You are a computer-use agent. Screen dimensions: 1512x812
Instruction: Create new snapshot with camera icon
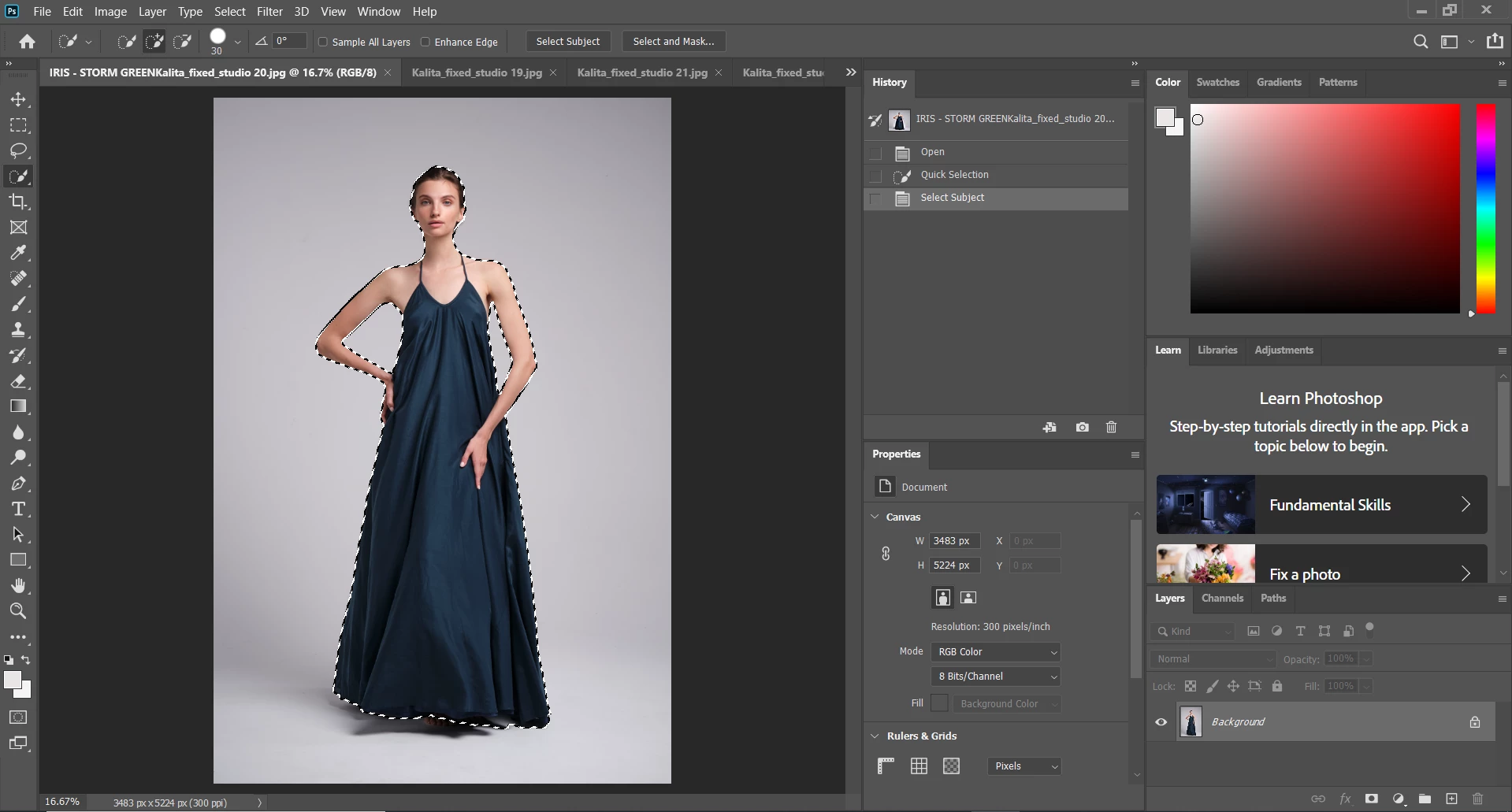pos(1082,427)
